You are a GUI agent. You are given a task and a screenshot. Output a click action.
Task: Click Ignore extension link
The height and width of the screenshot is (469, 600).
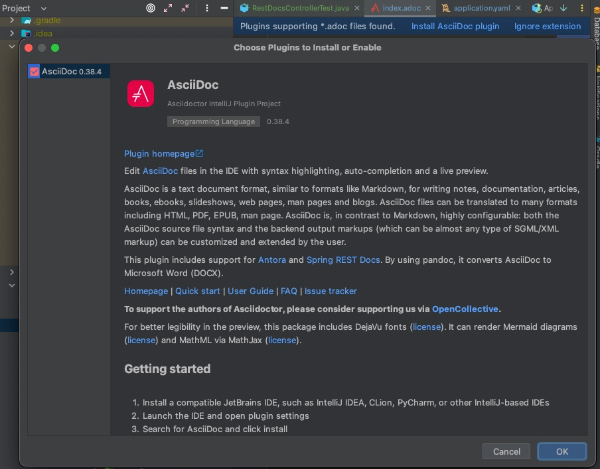pos(547,26)
